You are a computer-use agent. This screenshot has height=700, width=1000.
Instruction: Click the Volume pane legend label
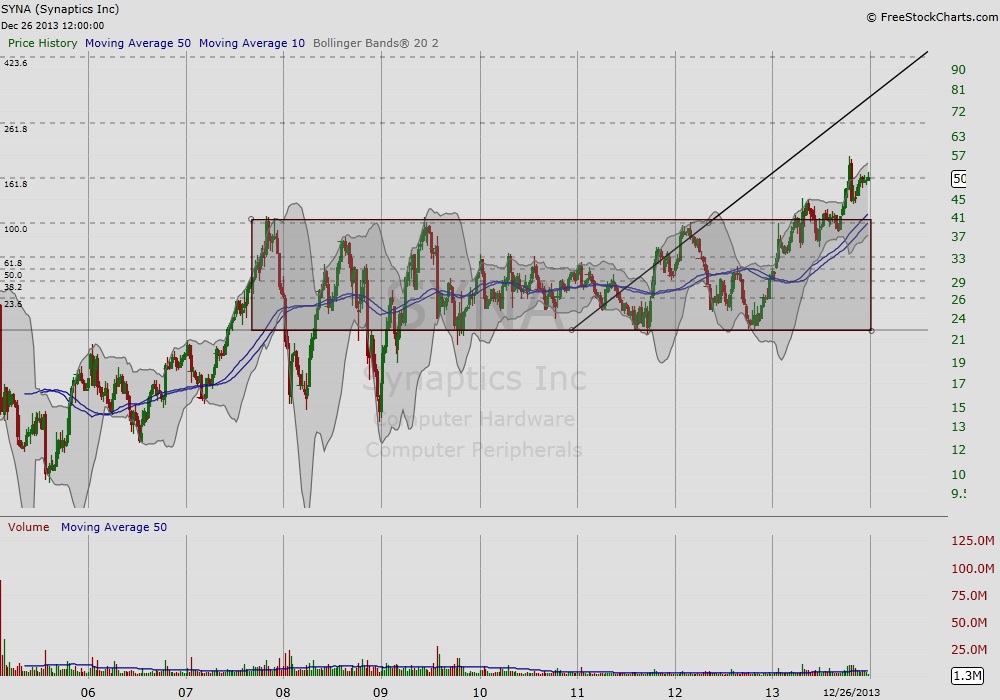(x=29, y=527)
